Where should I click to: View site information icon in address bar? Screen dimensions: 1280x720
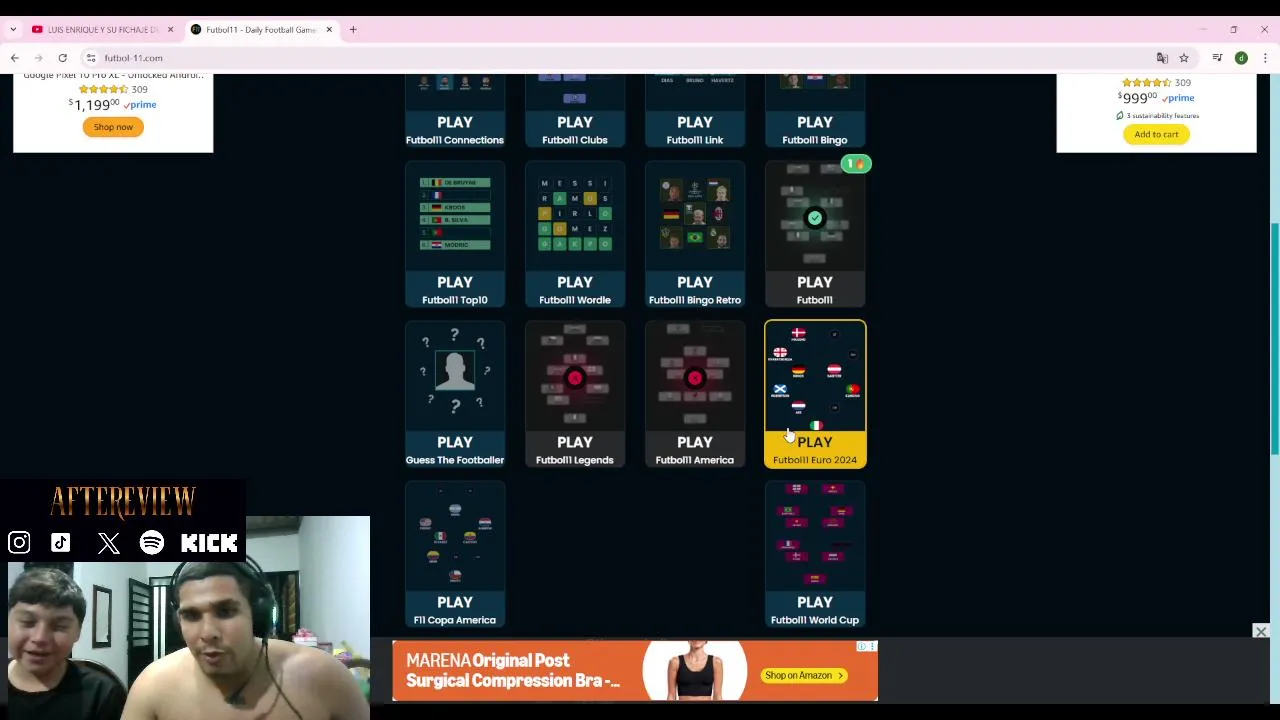pyautogui.click(x=91, y=58)
